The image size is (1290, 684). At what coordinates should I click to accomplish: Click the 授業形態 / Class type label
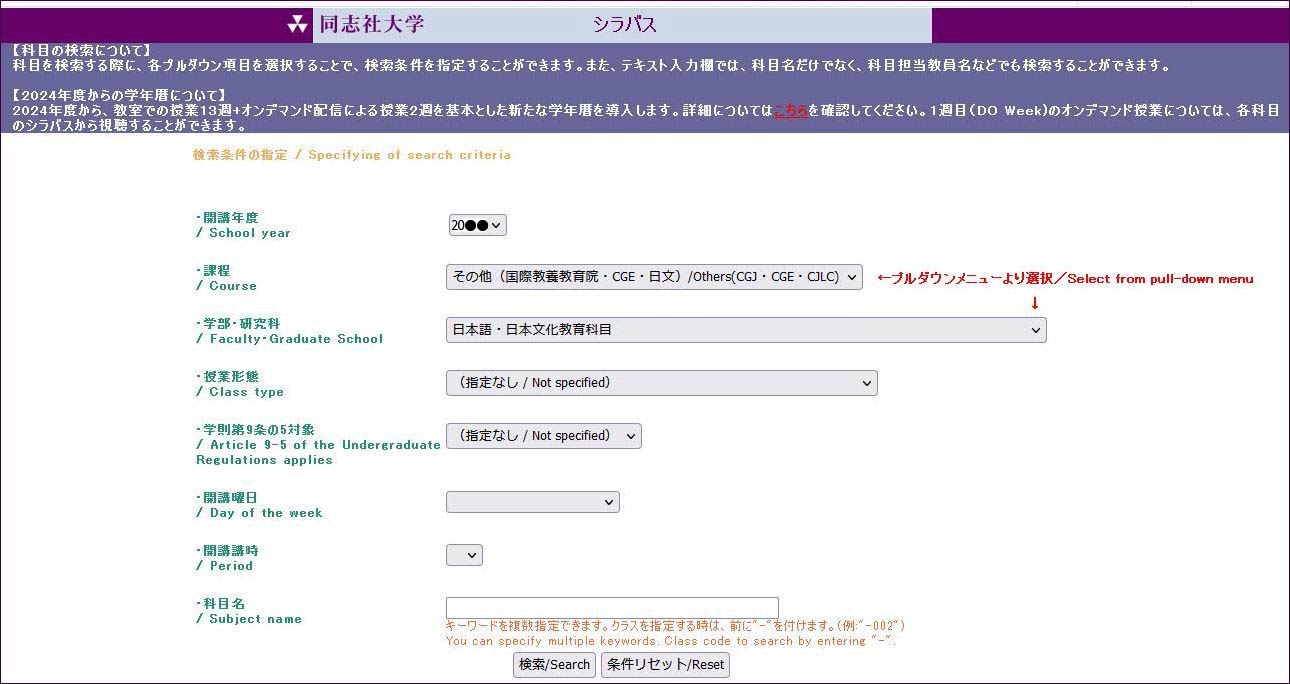(x=240, y=384)
